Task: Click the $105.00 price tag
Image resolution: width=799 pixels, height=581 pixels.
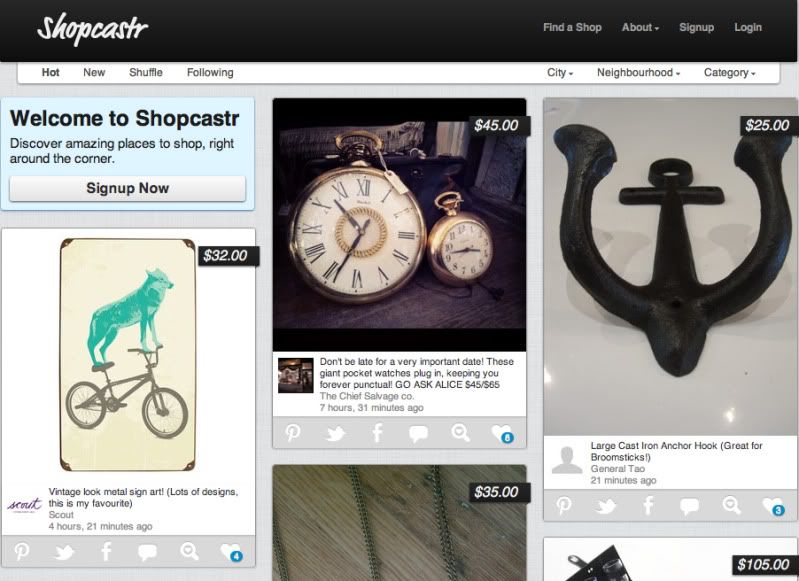Action: 765,565
